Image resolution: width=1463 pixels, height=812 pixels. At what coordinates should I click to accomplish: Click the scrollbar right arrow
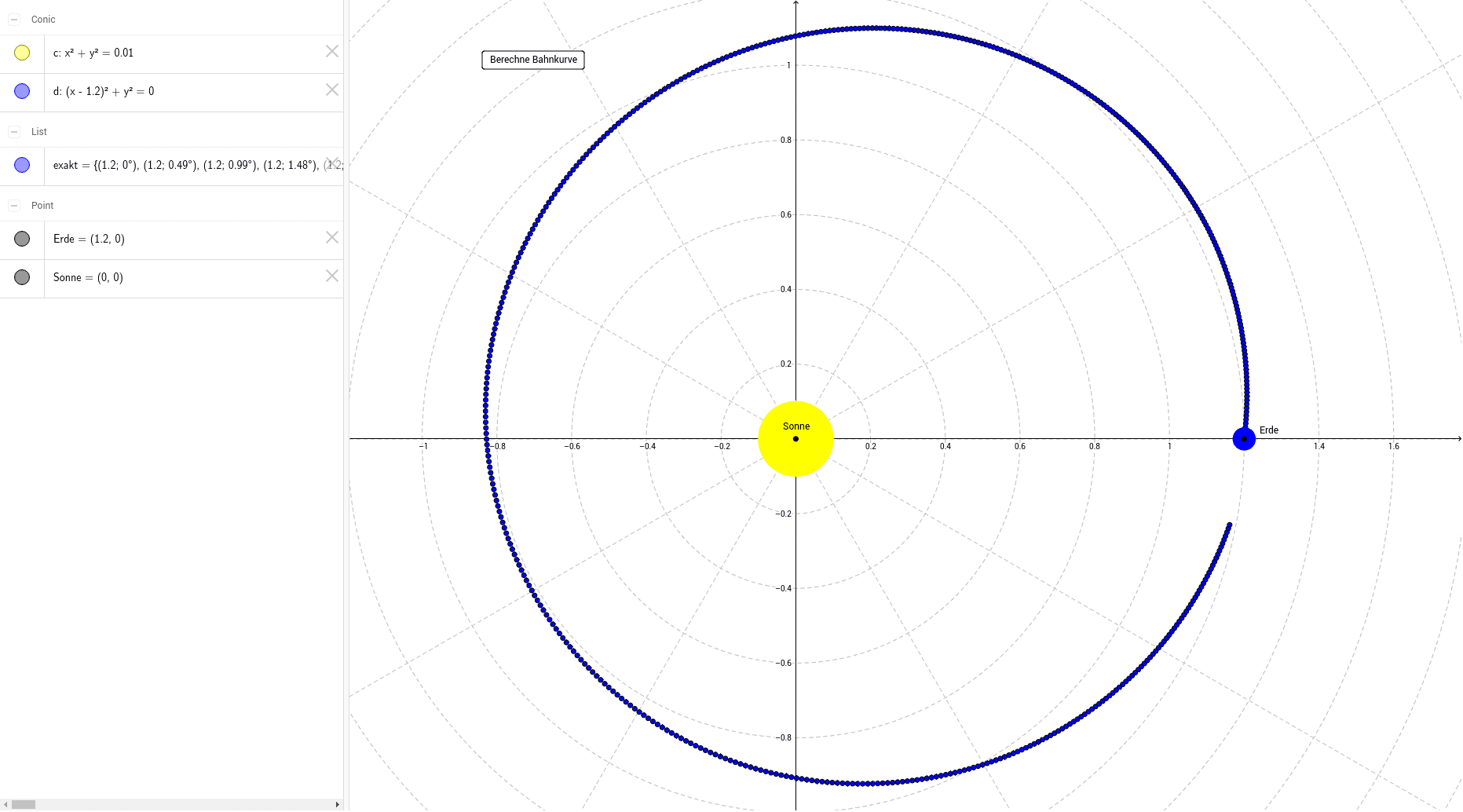click(338, 804)
